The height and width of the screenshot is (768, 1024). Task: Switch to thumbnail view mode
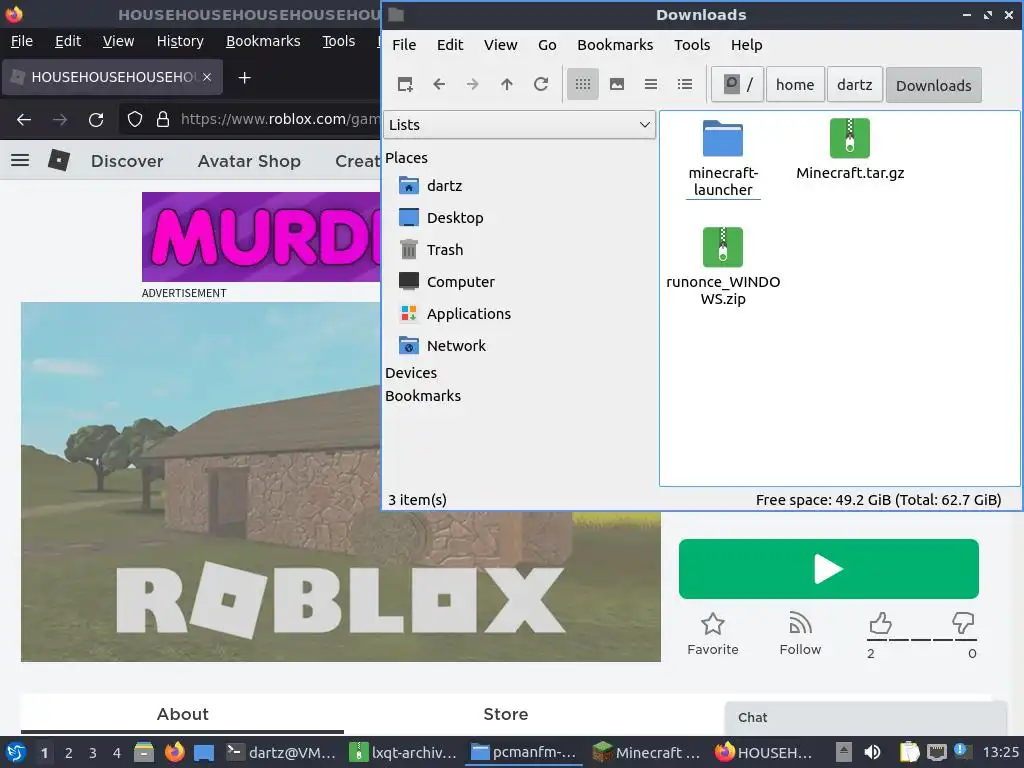[616, 84]
